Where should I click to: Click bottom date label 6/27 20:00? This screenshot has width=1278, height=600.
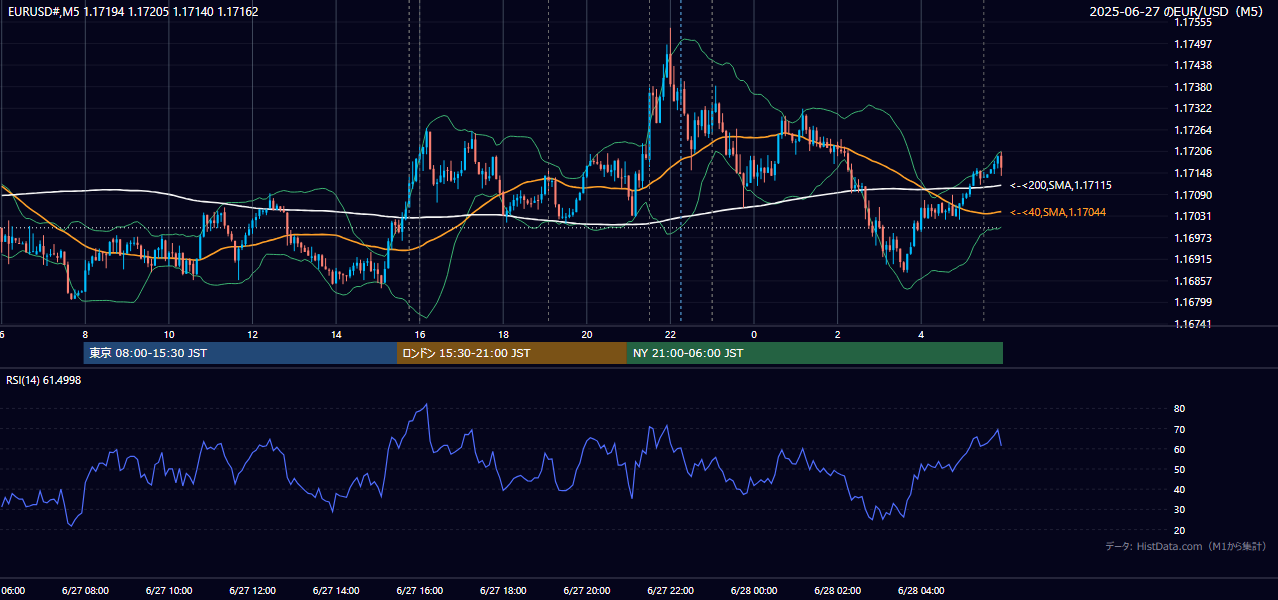(587, 590)
